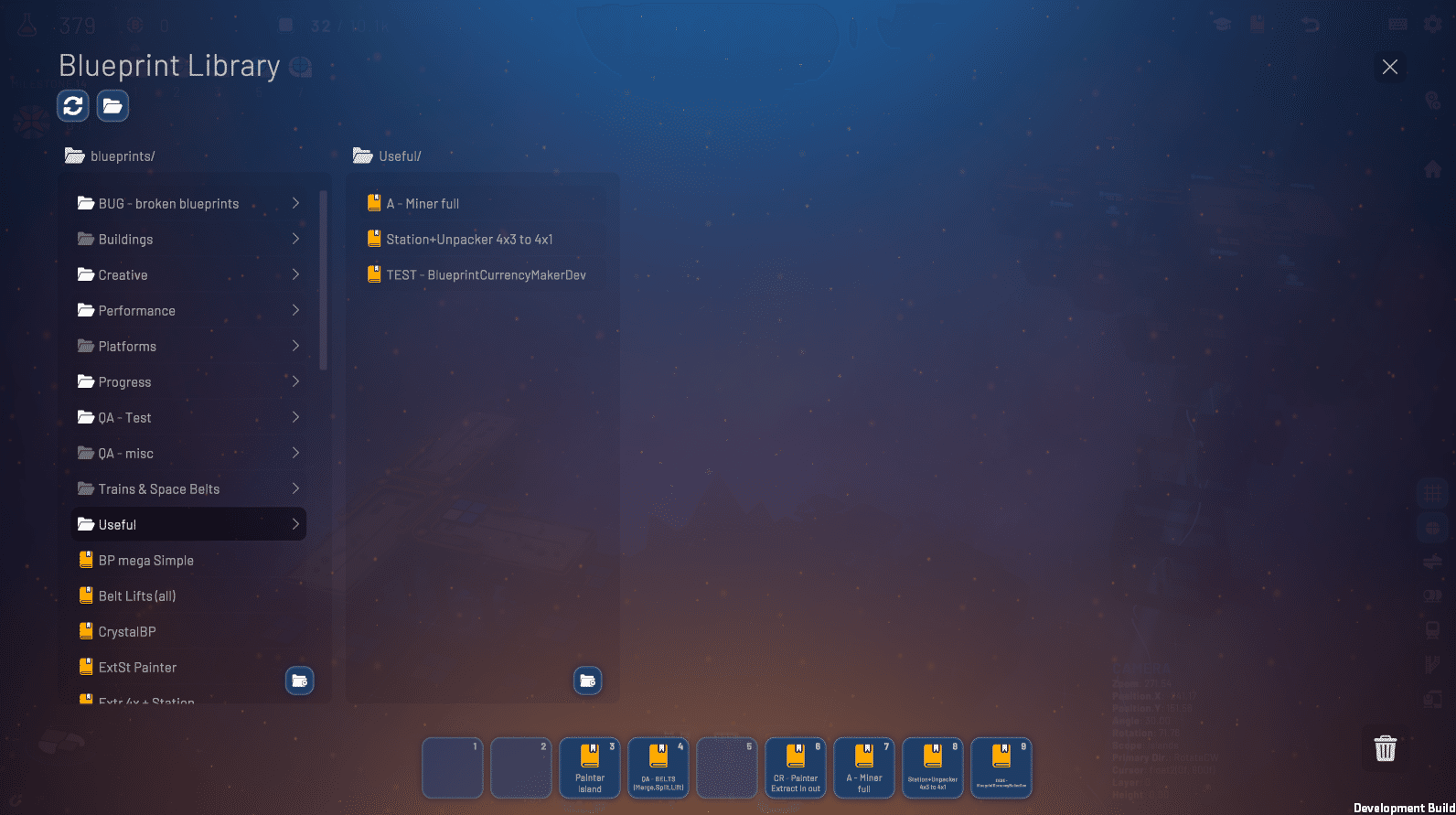Image resolution: width=1456 pixels, height=815 pixels.
Task: Open the Progress folder
Action: (188, 381)
